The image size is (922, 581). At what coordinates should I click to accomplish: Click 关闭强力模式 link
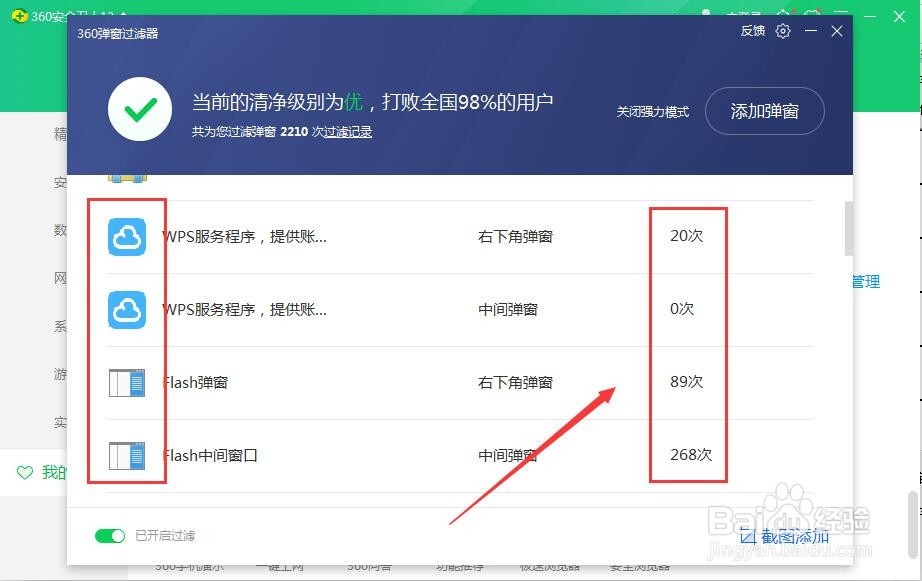pos(653,112)
